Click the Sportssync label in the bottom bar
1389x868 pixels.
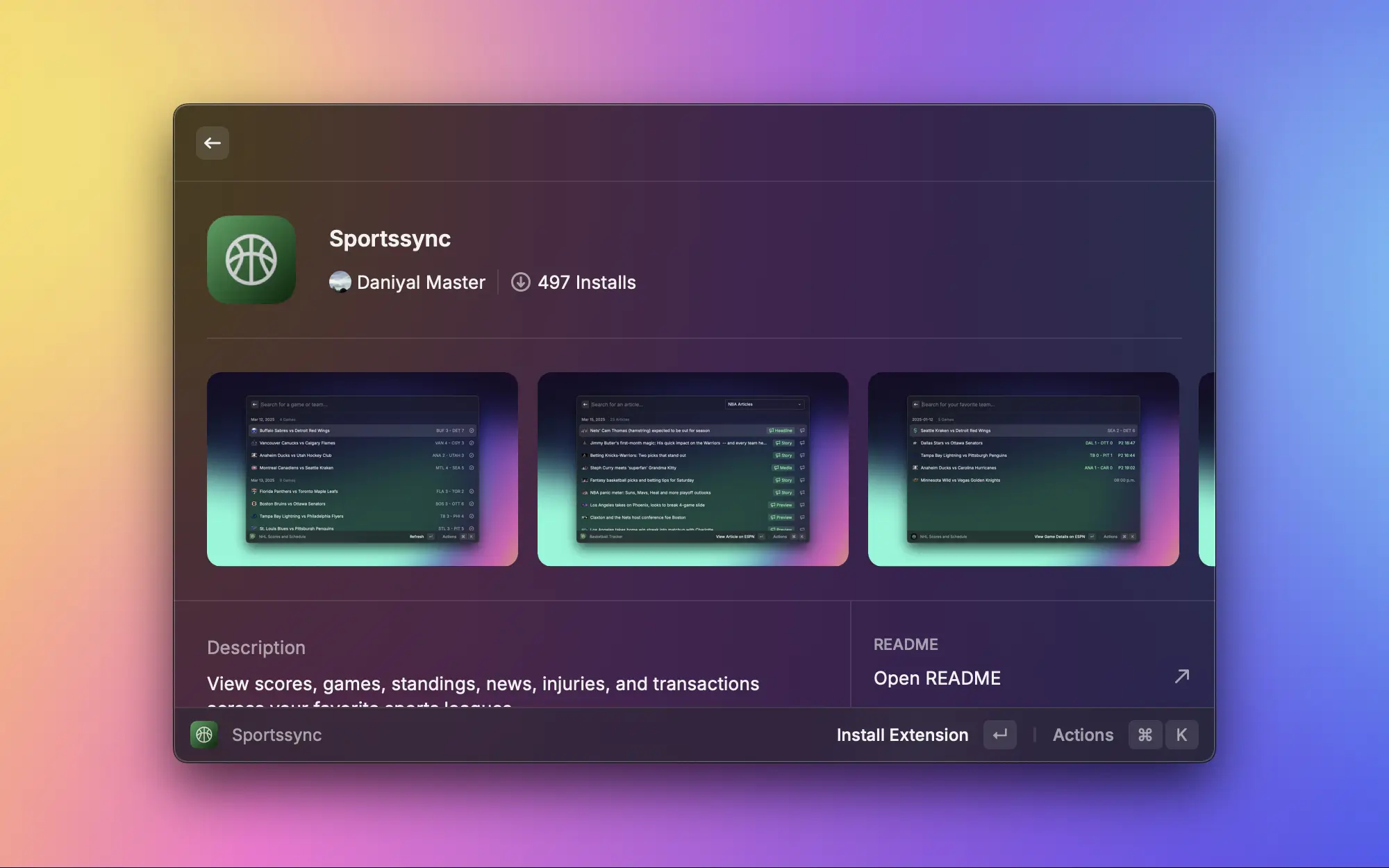276,735
